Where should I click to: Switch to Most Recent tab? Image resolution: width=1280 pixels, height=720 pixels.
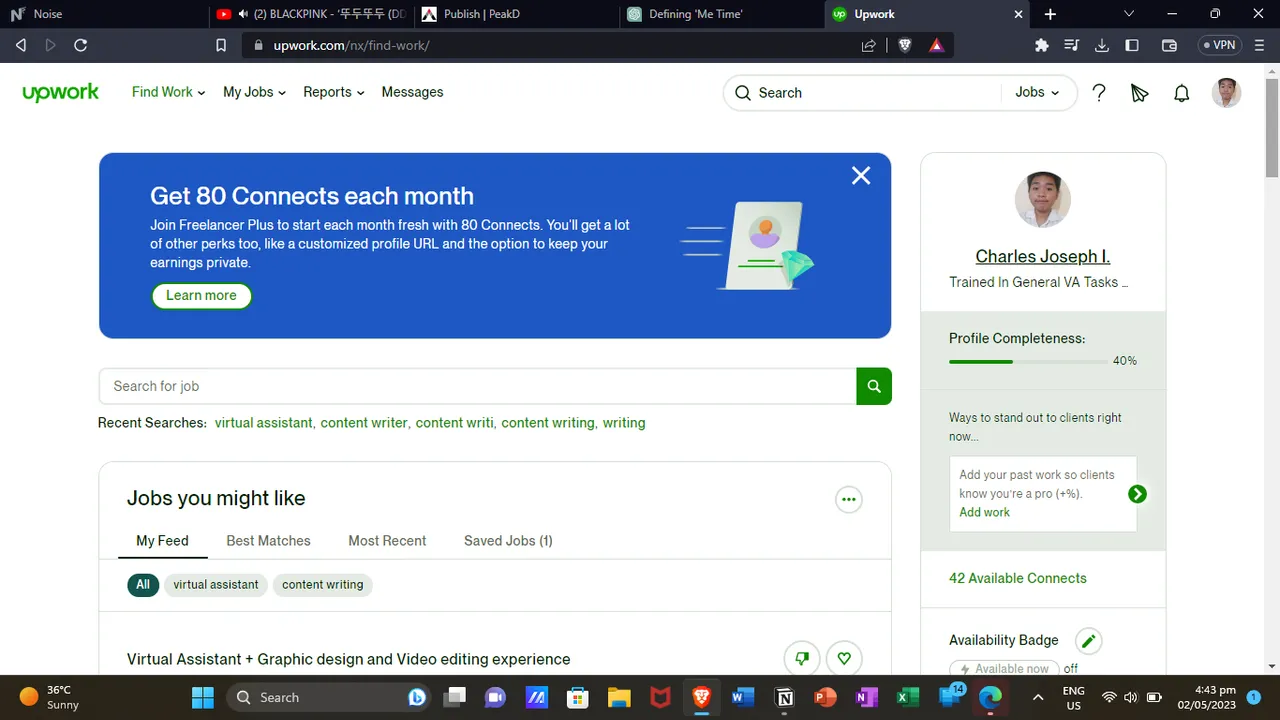pos(387,541)
